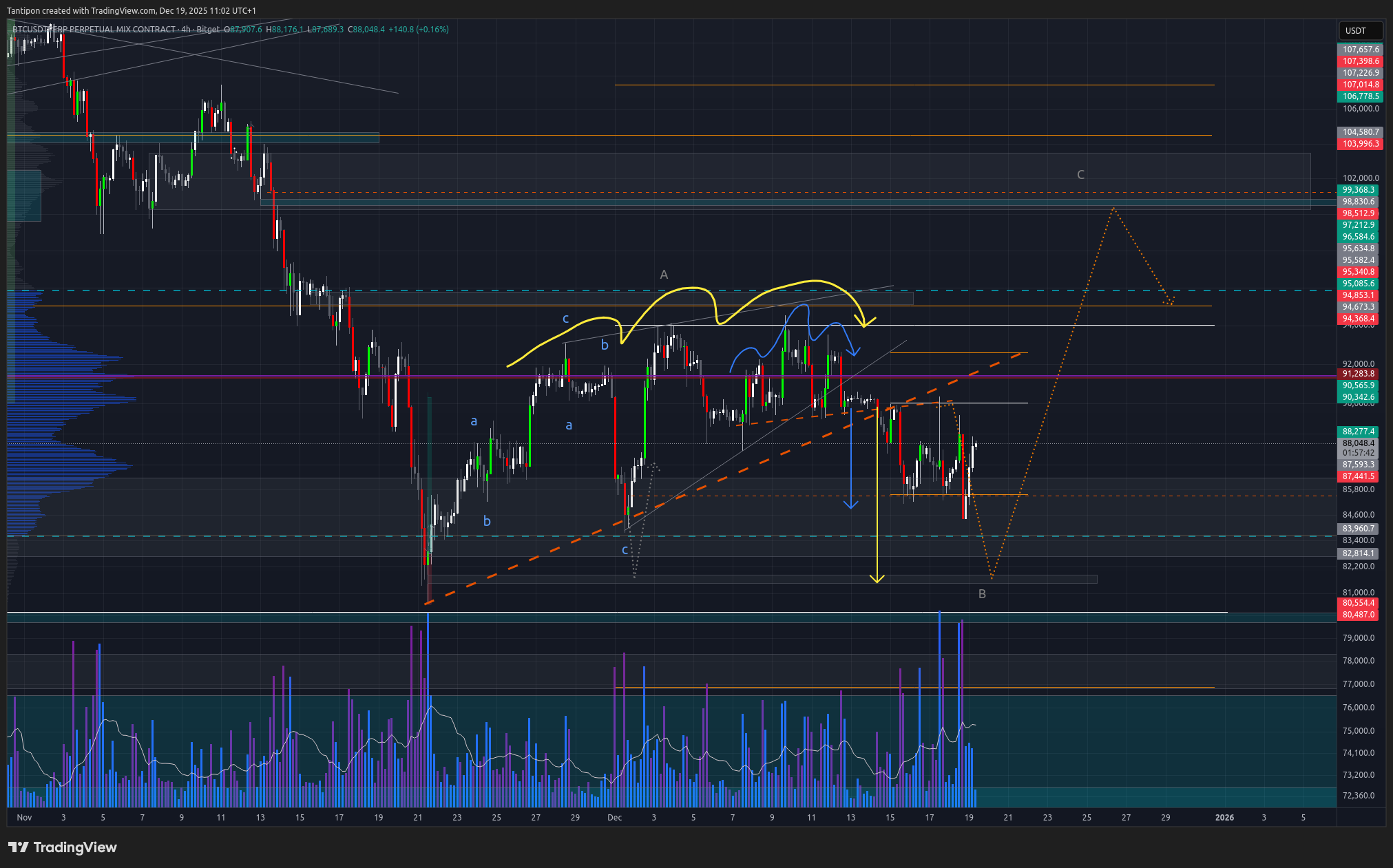This screenshot has width=1393, height=868.
Task: Select the gray wave label C in the upper zone
Action: 1080,175
